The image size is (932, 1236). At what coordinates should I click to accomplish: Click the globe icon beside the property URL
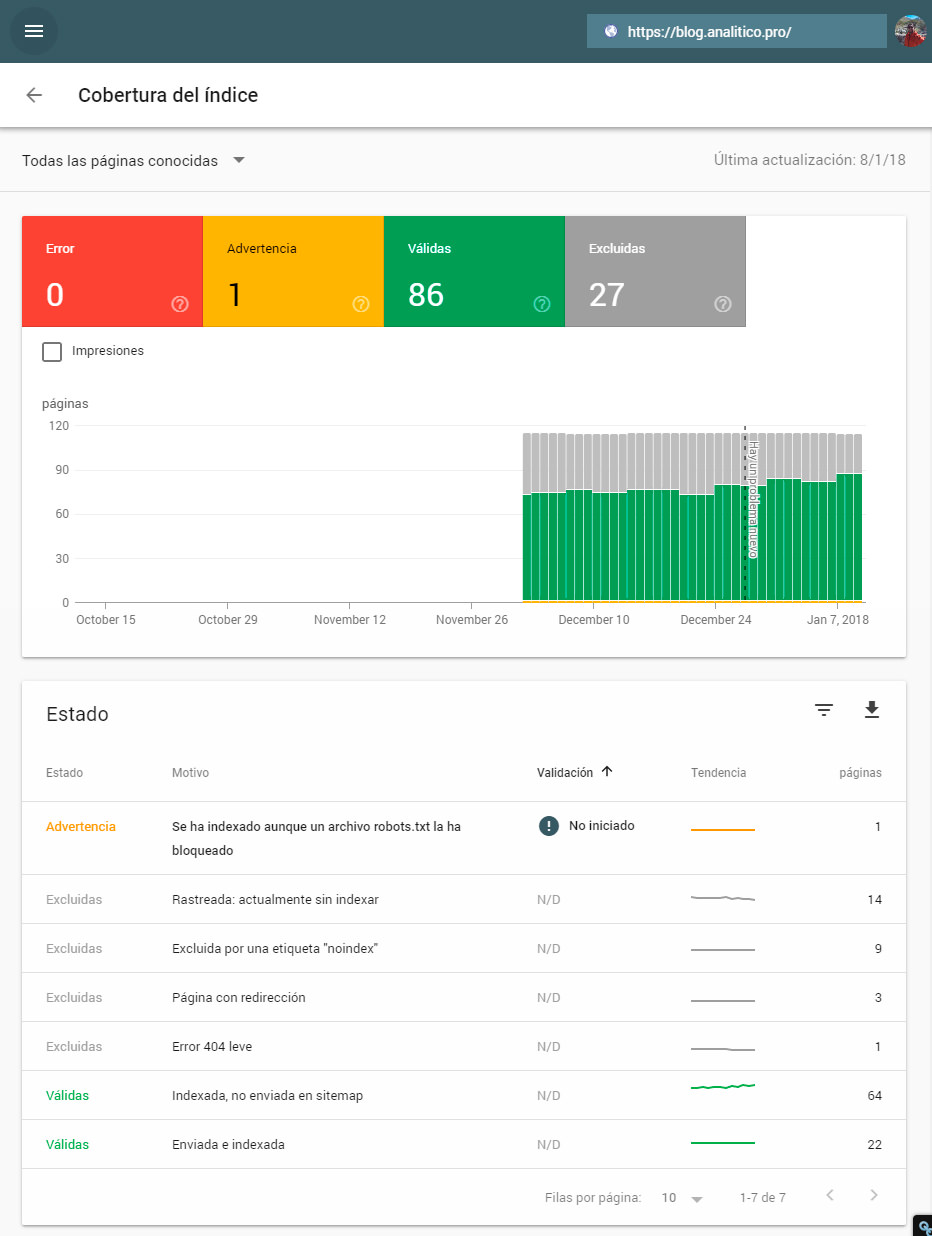coord(611,31)
